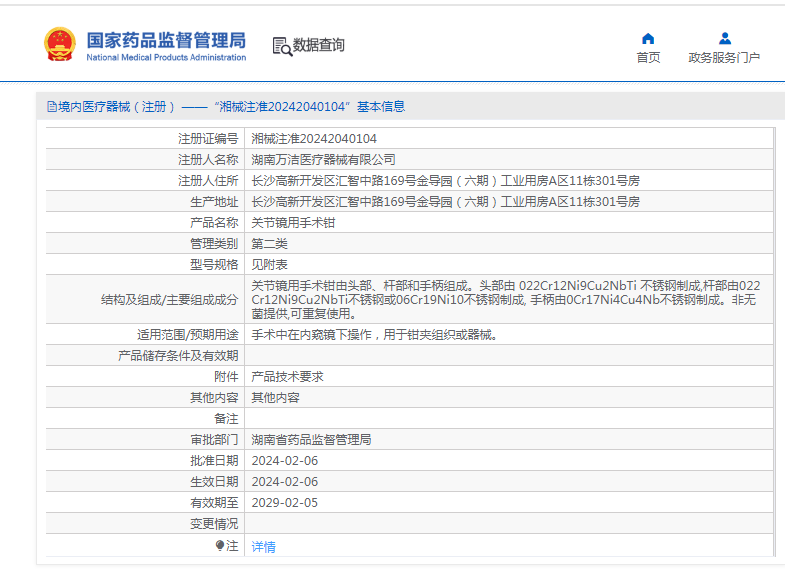Click the 注册人名称 row label
Viewport: 785px width, 577px height.
208,160
